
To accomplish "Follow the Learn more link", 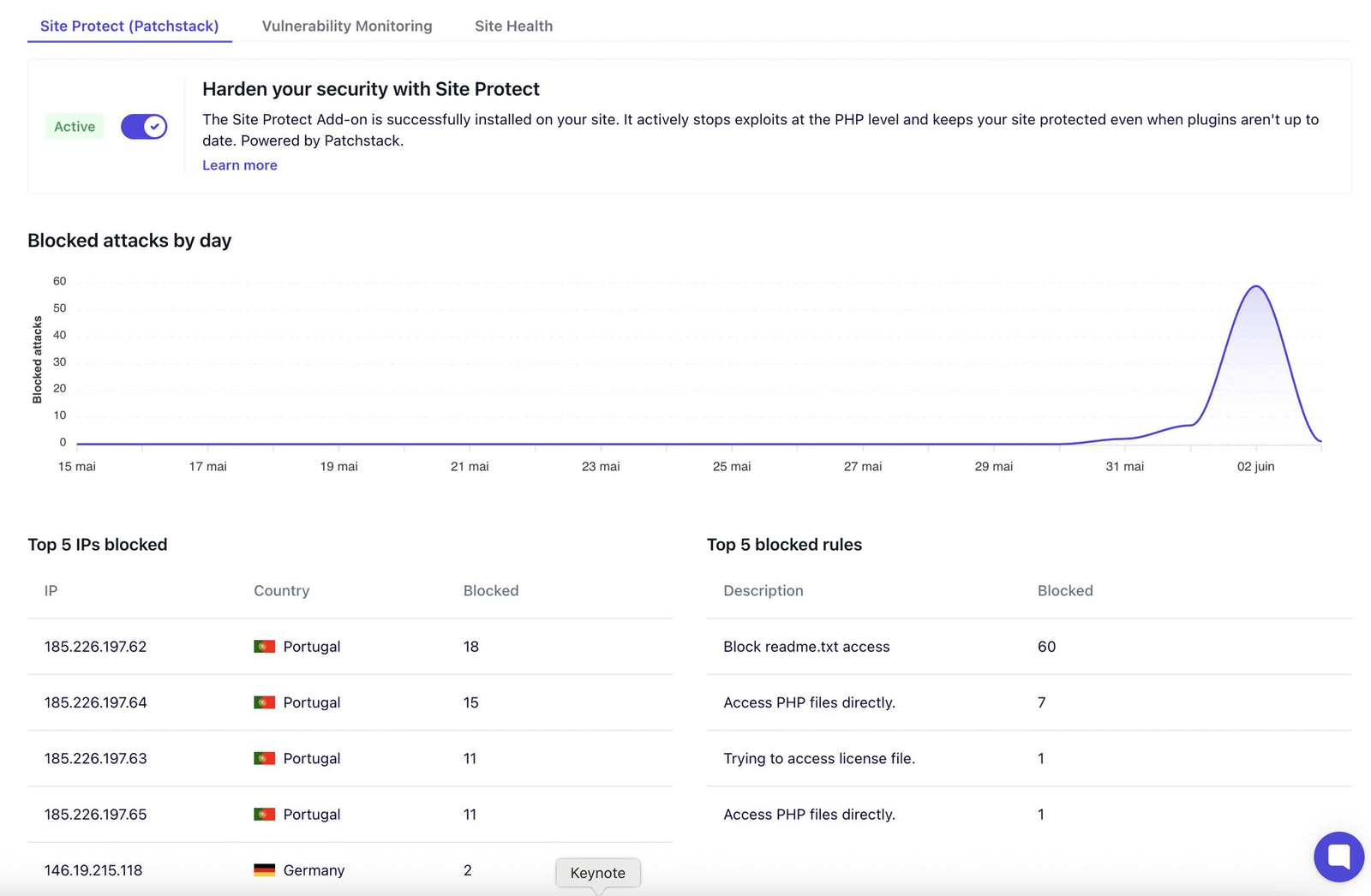I will 240,165.
